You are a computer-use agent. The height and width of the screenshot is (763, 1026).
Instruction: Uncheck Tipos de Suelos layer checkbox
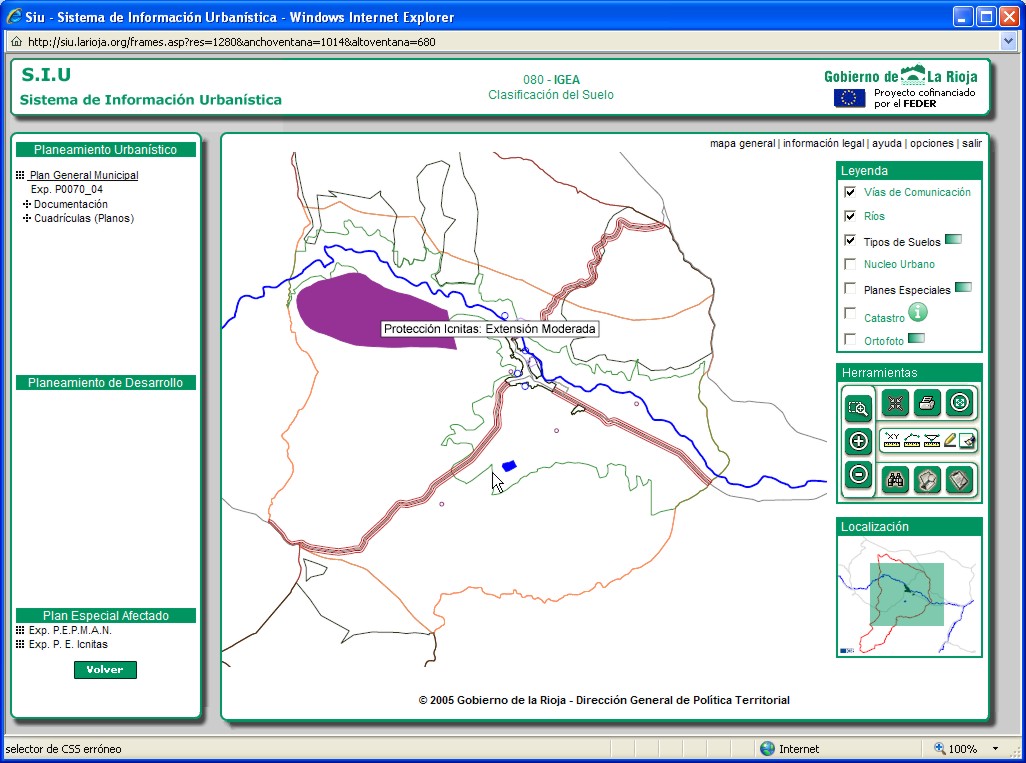(x=850, y=240)
